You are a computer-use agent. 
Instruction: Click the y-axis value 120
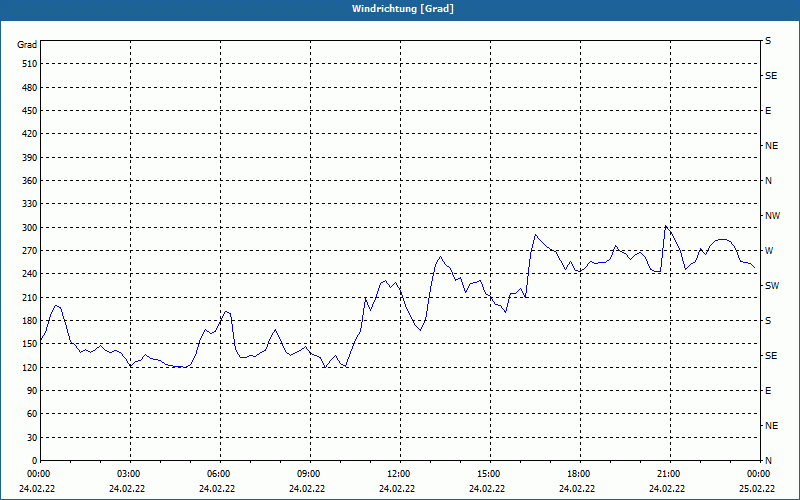30,367
